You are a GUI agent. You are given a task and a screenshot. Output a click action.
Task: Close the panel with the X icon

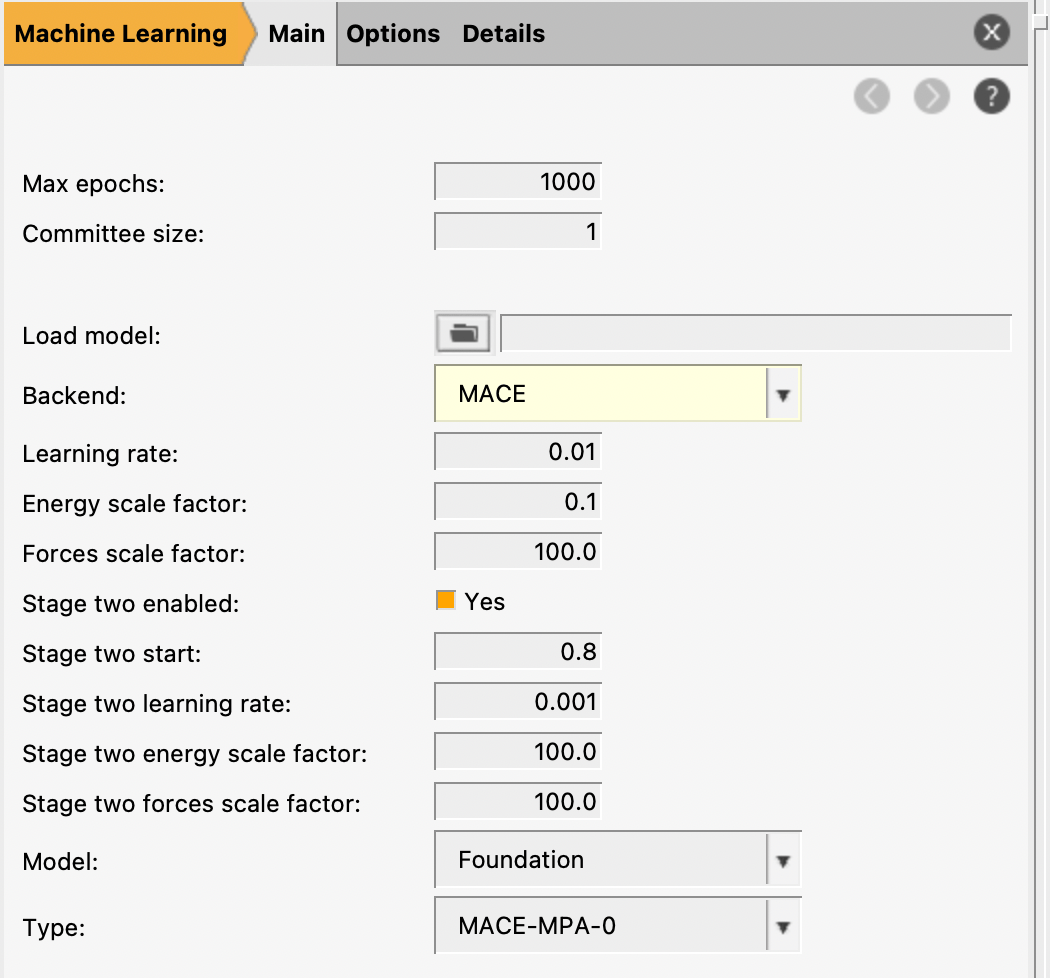click(991, 33)
